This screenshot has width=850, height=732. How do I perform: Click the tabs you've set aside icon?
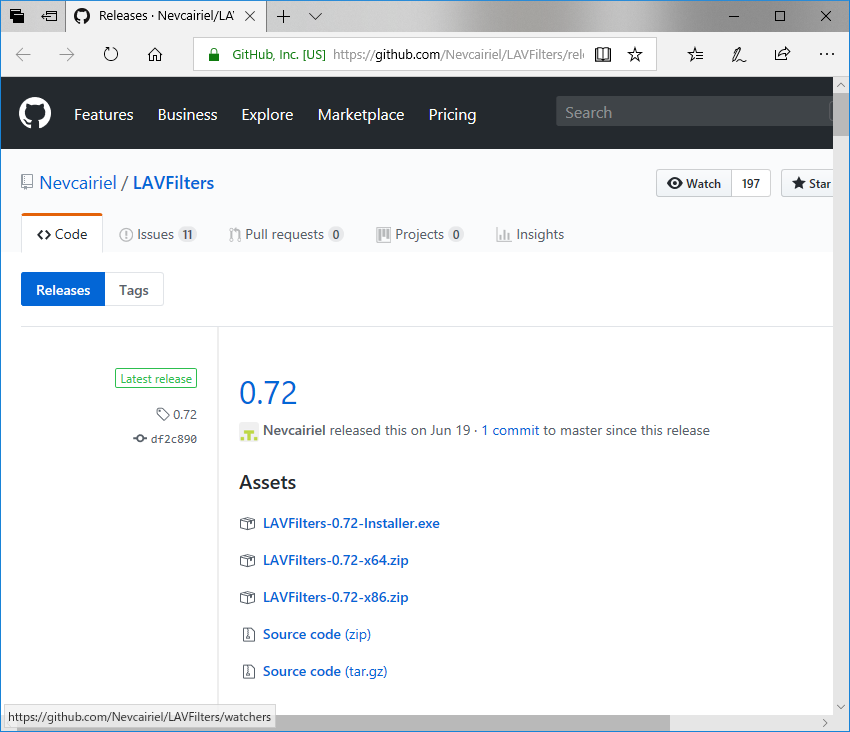(17, 16)
